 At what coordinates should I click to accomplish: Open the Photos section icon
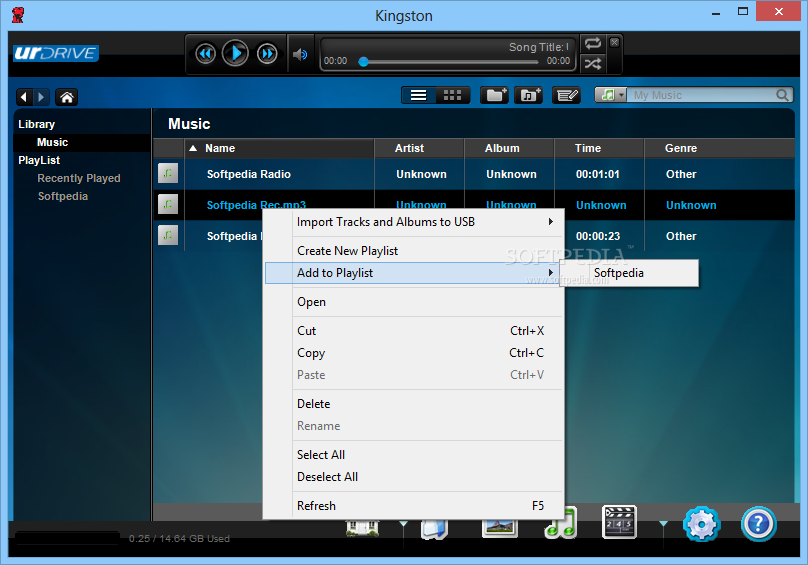tap(499, 527)
